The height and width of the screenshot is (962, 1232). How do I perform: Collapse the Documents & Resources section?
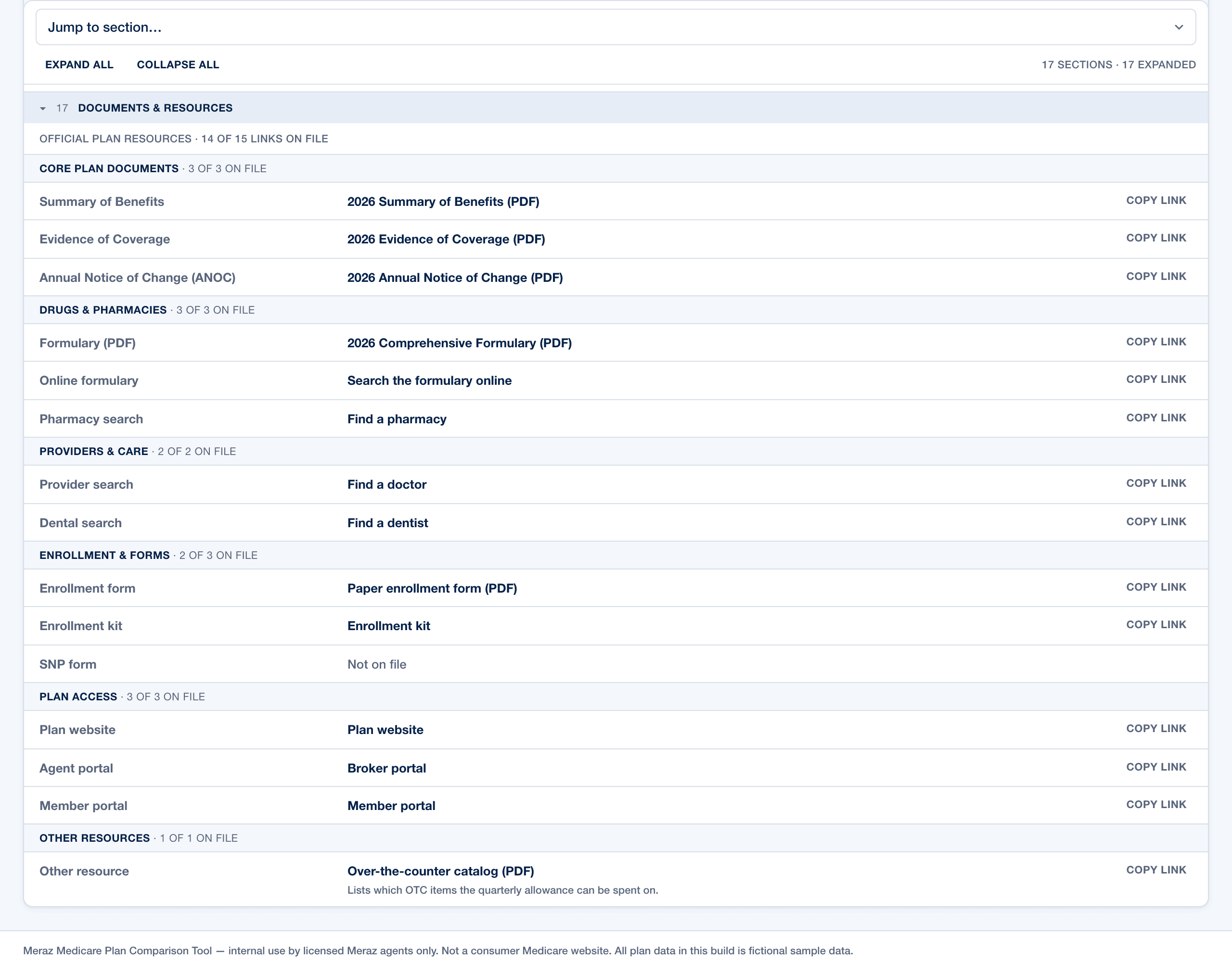[x=616, y=108]
